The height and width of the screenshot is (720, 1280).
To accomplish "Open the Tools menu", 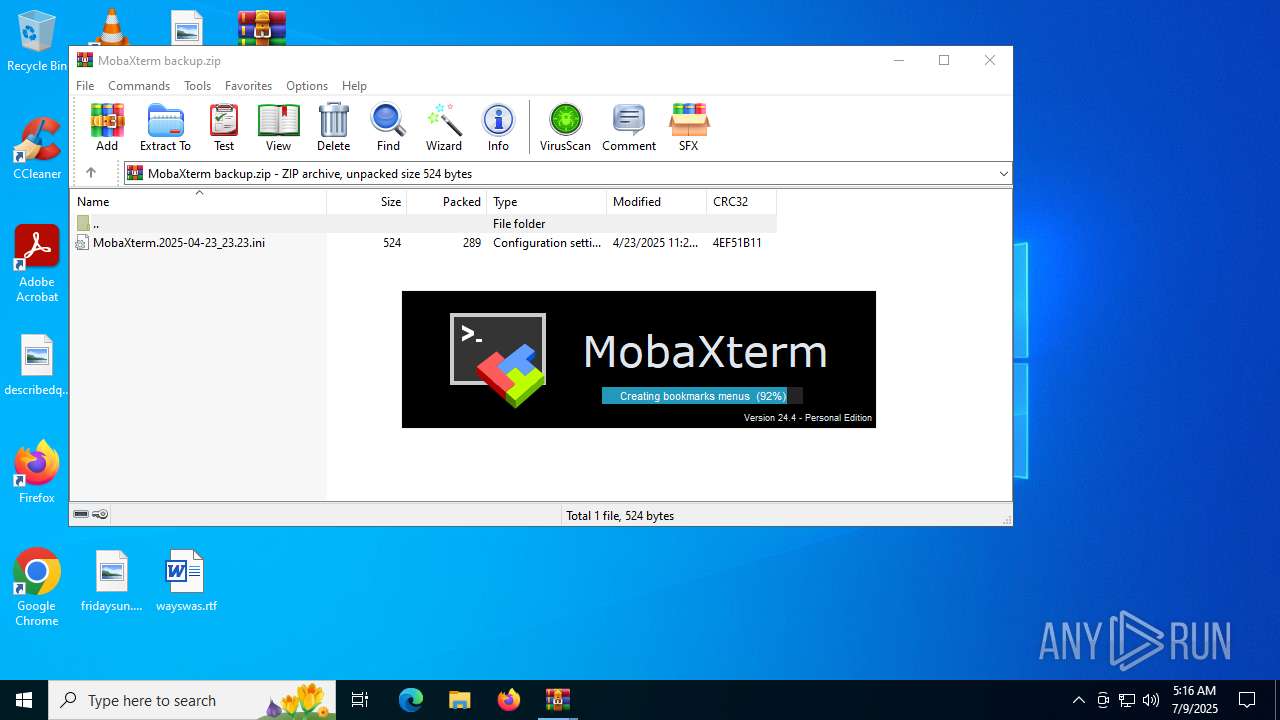I will [x=197, y=86].
